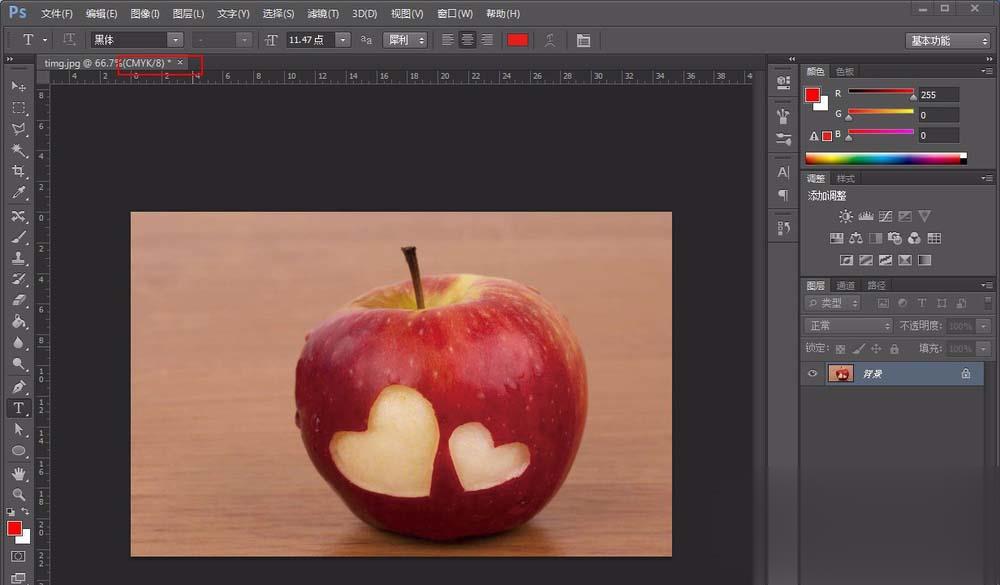
Task: Select the Eyedropper tool
Action: tap(18, 193)
